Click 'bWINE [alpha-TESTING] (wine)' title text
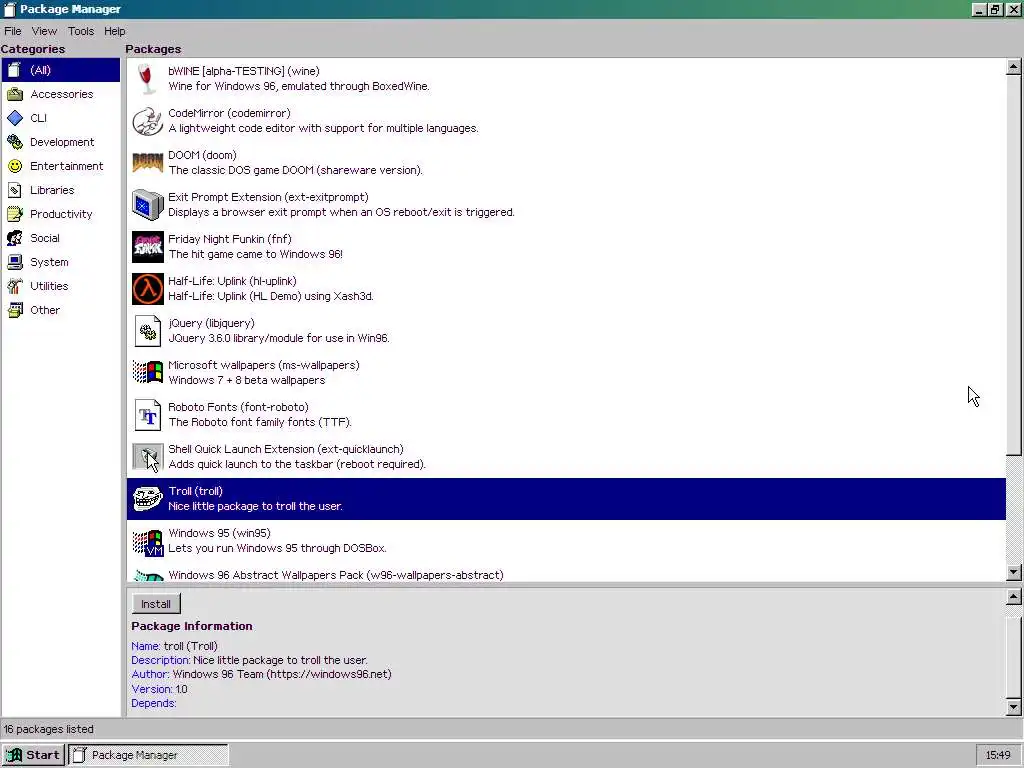The height and width of the screenshot is (768, 1024). [x=244, y=71]
